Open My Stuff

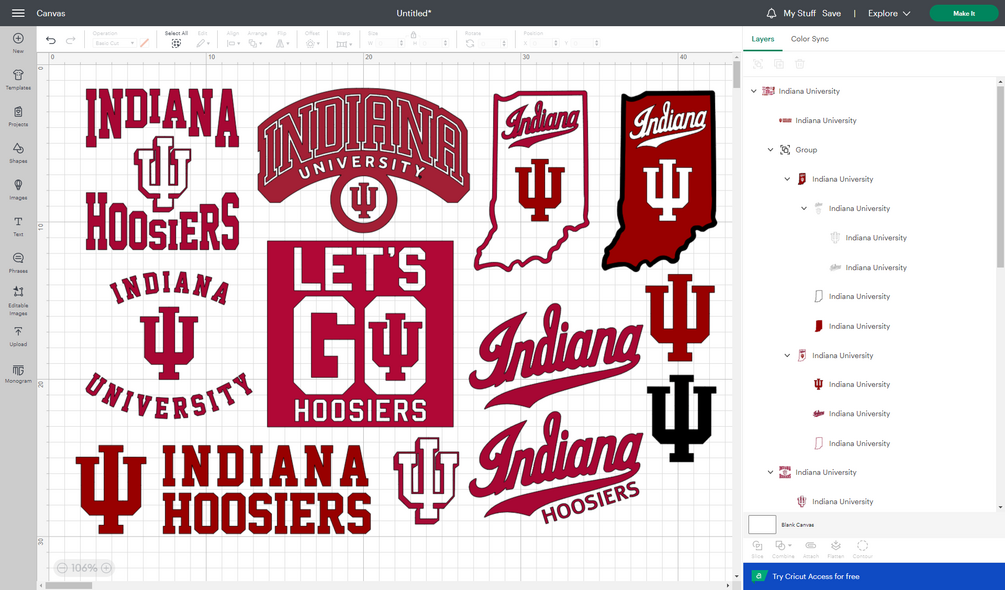pyautogui.click(x=799, y=13)
